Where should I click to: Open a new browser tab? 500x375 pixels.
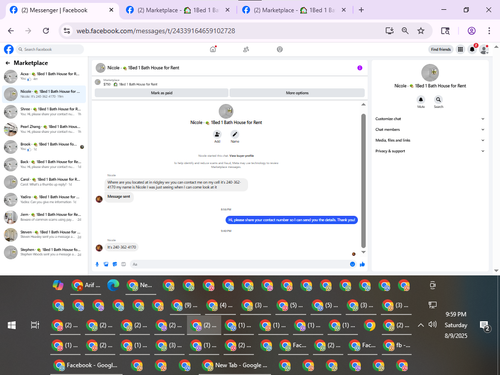(361, 10)
